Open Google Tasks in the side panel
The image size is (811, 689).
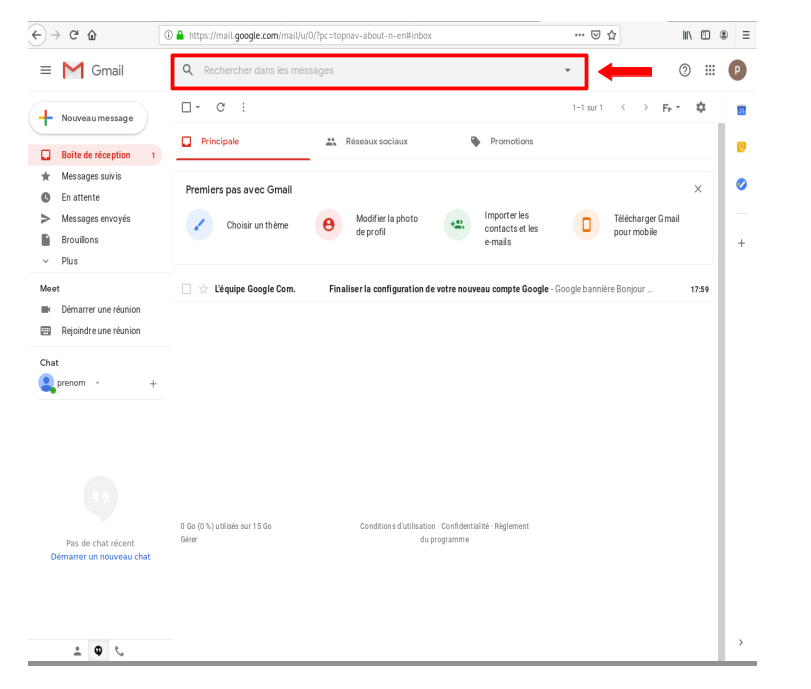741,184
